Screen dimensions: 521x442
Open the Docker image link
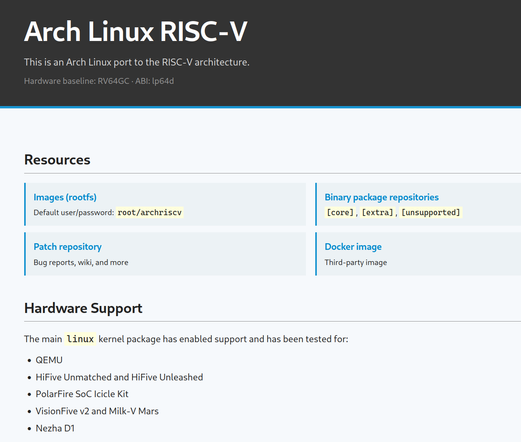(x=353, y=247)
